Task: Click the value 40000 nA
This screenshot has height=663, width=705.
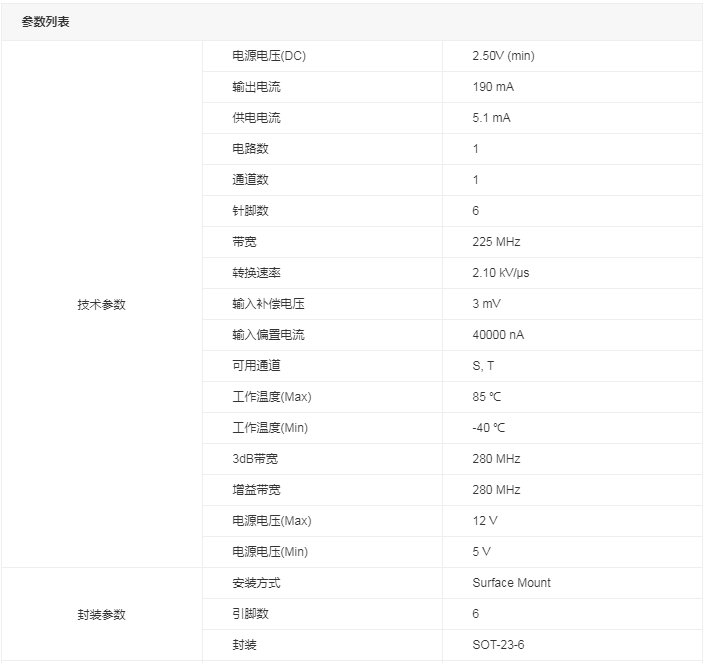Action: point(498,335)
